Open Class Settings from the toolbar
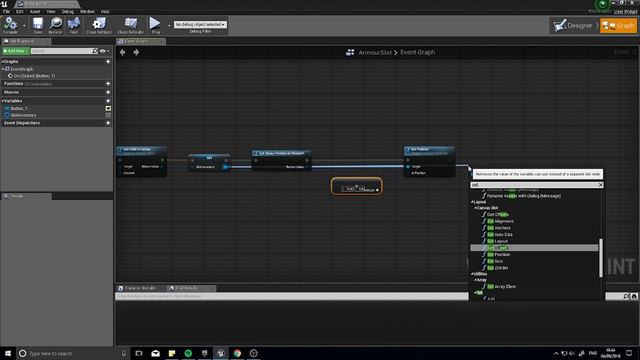The width and height of the screenshot is (640, 360). coord(98,25)
